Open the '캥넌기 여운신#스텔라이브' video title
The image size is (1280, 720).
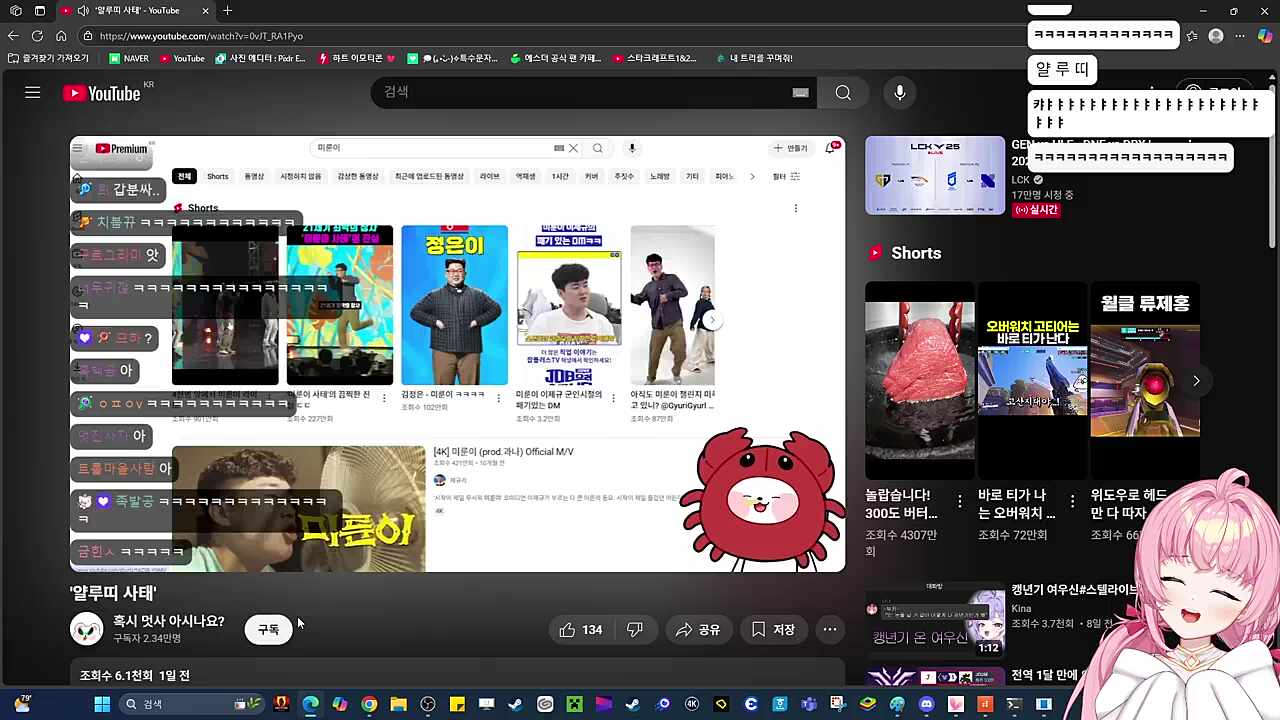[1075, 590]
